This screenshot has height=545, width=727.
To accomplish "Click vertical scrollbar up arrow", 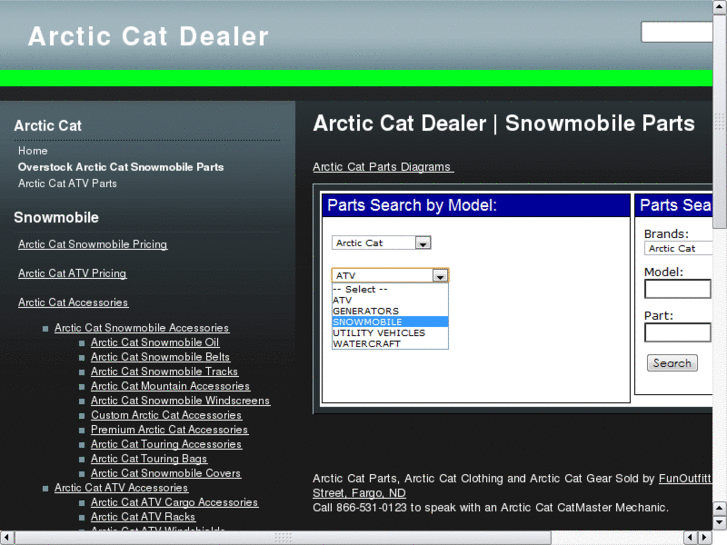I will tap(720, 6).
